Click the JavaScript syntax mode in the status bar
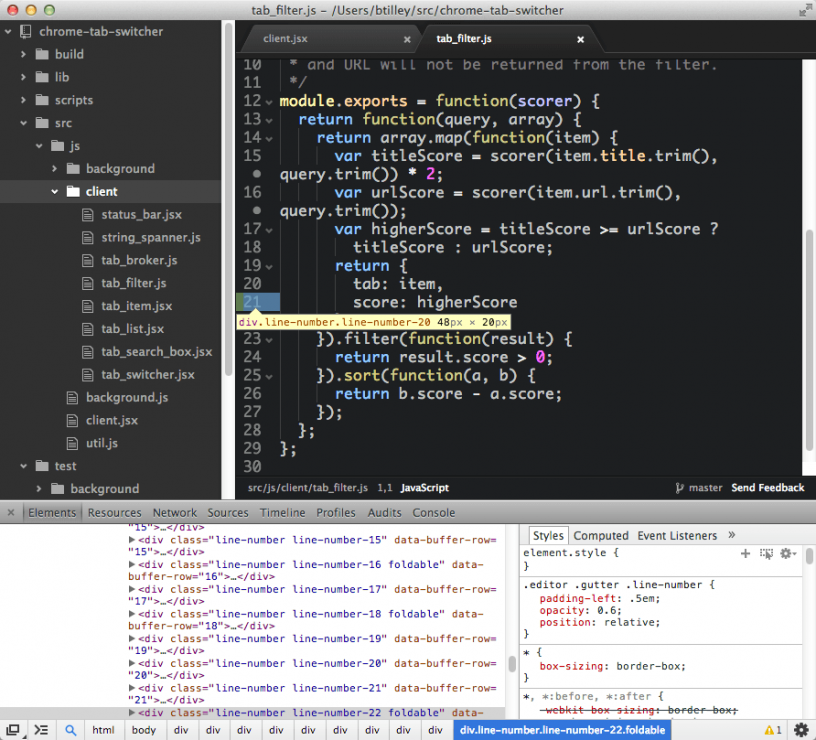The height and width of the screenshot is (740, 816). click(x=424, y=487)
